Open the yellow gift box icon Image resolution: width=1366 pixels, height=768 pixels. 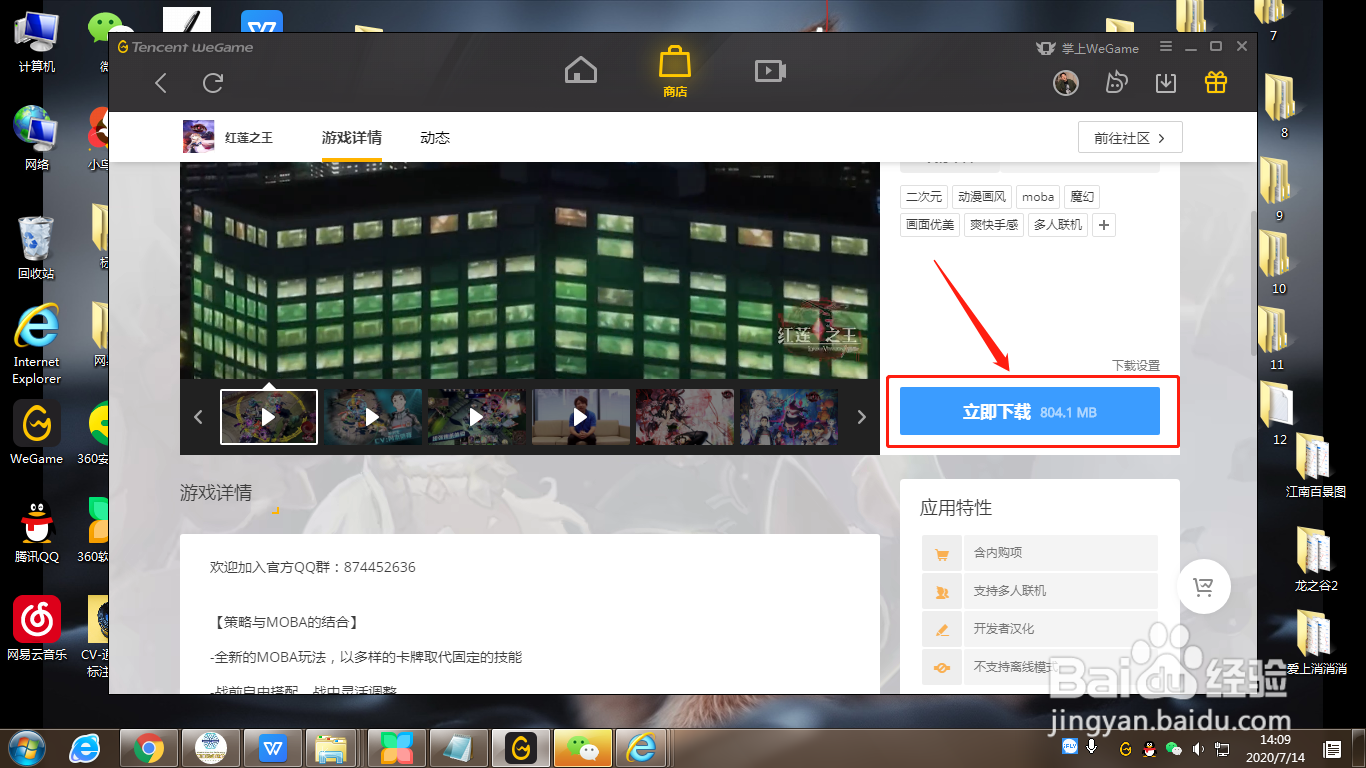coord(1216,82)
